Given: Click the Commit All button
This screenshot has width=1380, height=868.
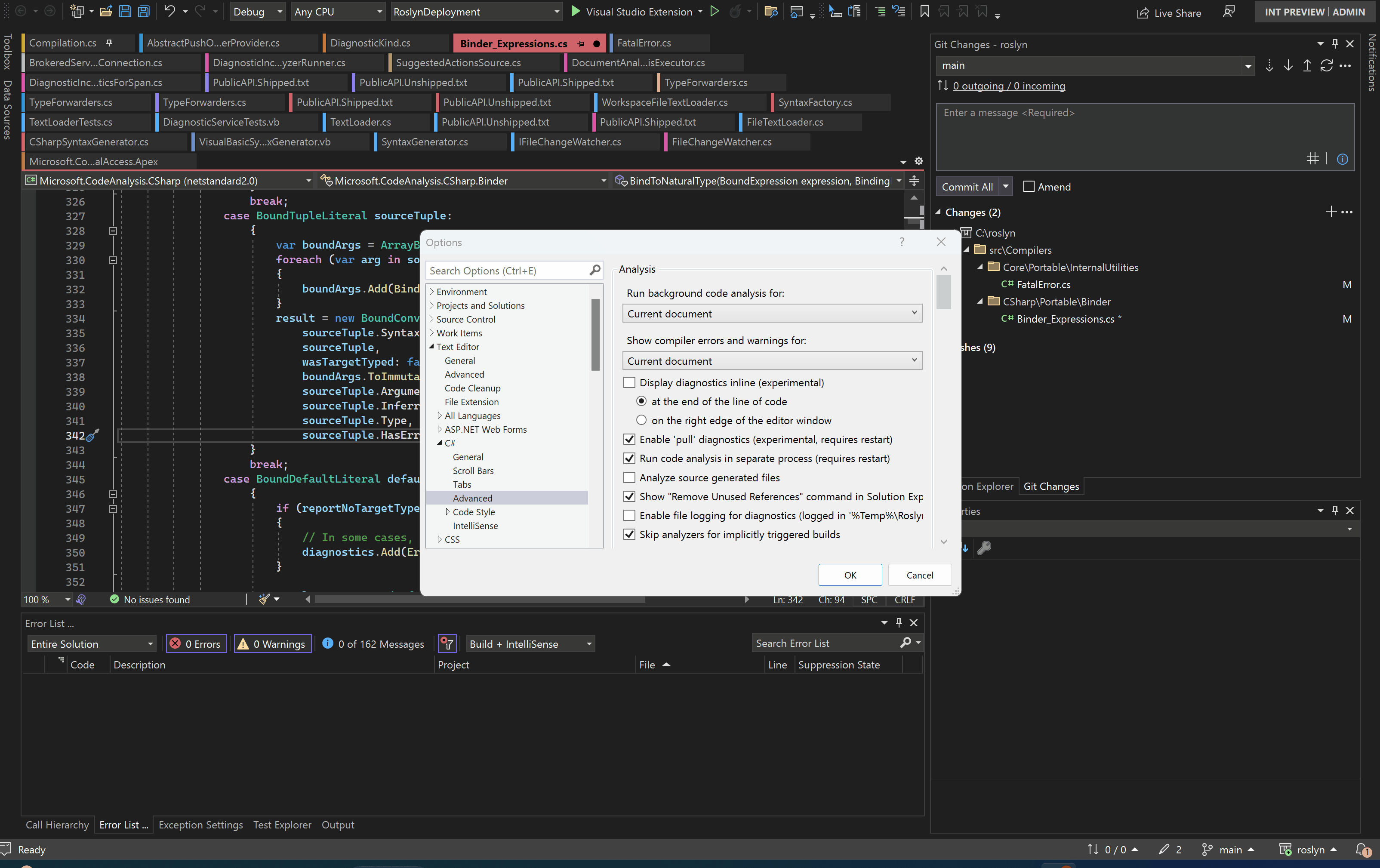Looking at the screenshot, I should (967, 186).
